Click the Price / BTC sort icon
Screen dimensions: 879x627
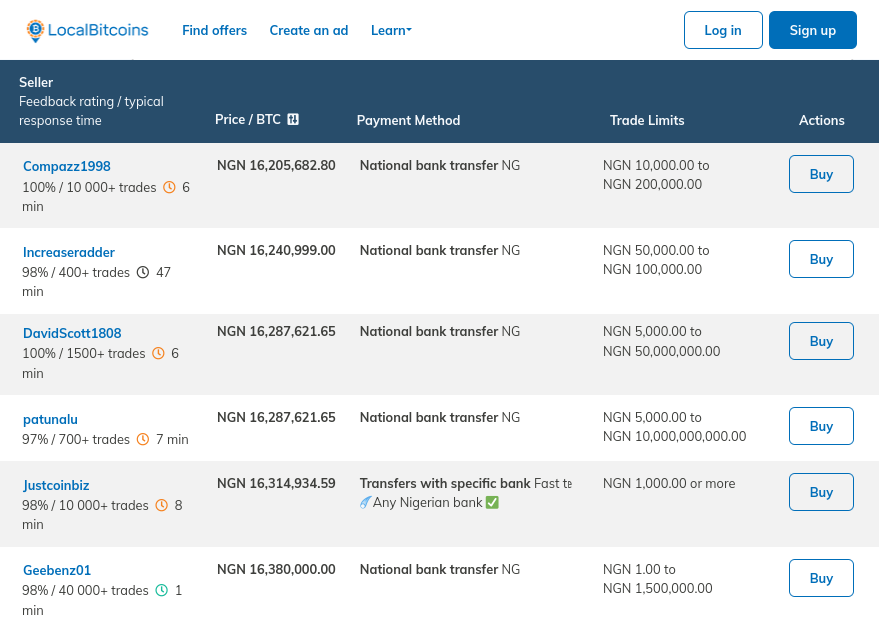293,119
